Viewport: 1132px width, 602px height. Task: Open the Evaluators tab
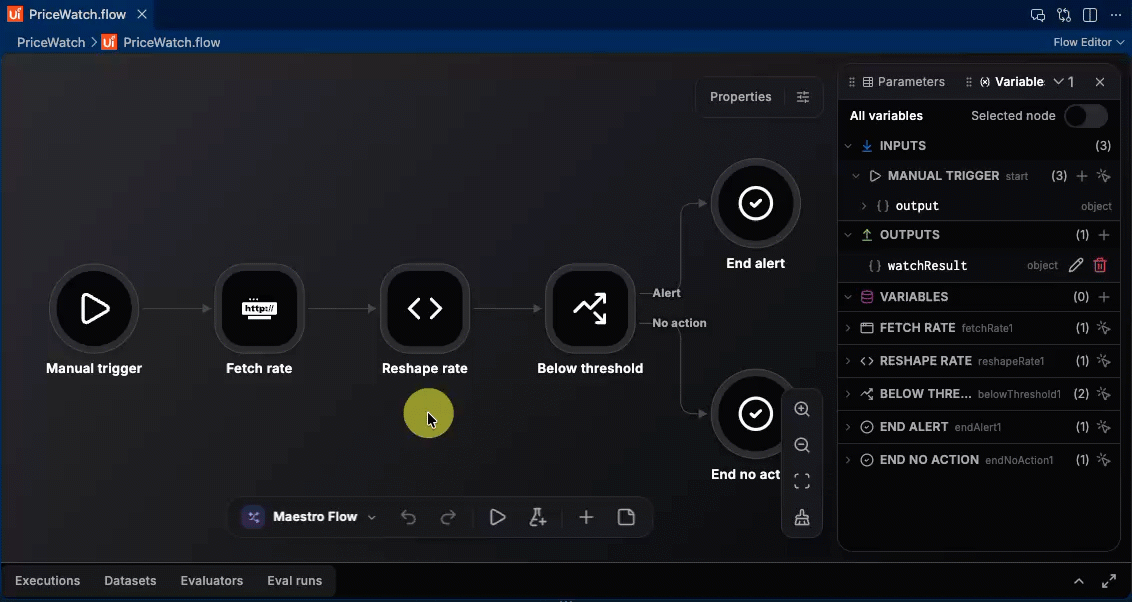pyautogui.click(x=212, y=580)
